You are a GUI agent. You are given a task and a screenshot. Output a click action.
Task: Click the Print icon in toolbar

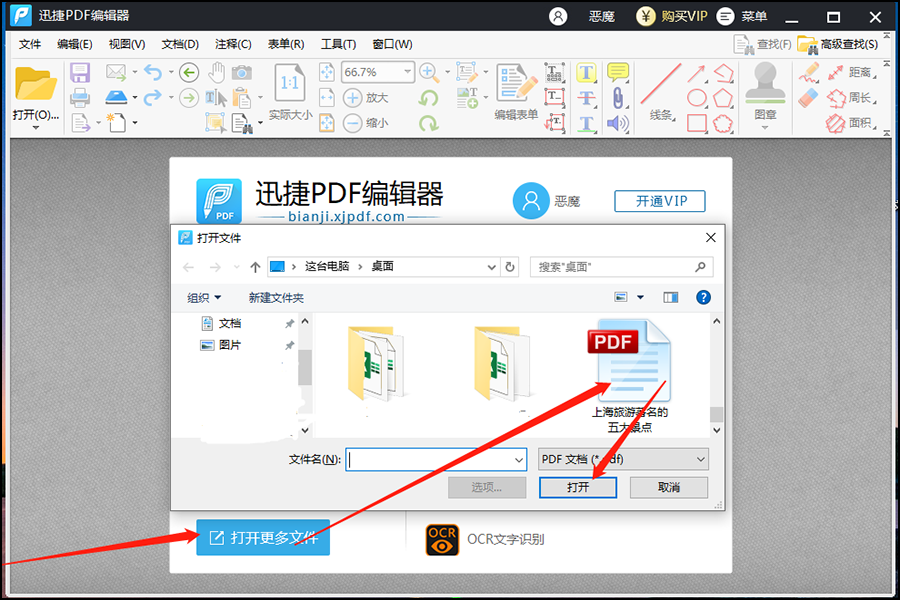coord(80,98)
